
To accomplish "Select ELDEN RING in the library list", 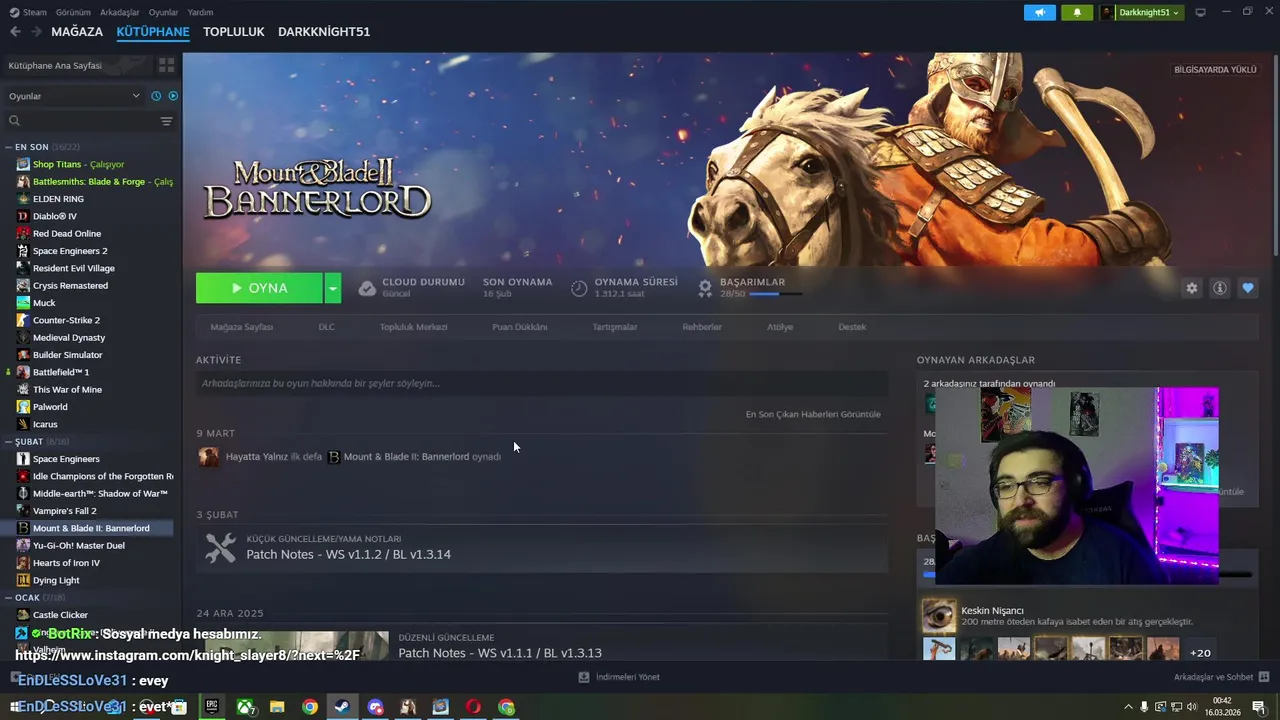I will [58, 199].
